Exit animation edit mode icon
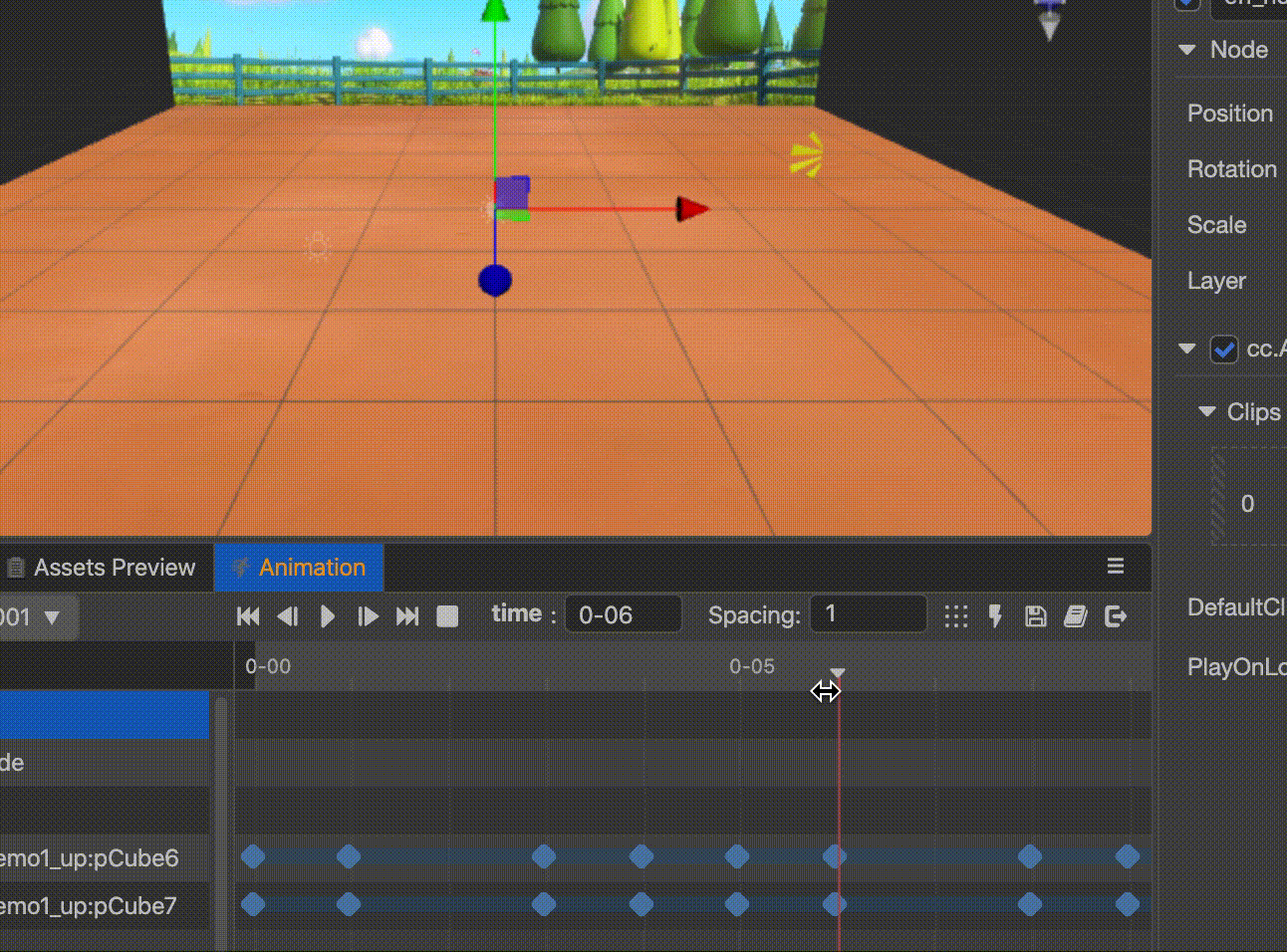1287x952 pixels. pos(1116,616)
